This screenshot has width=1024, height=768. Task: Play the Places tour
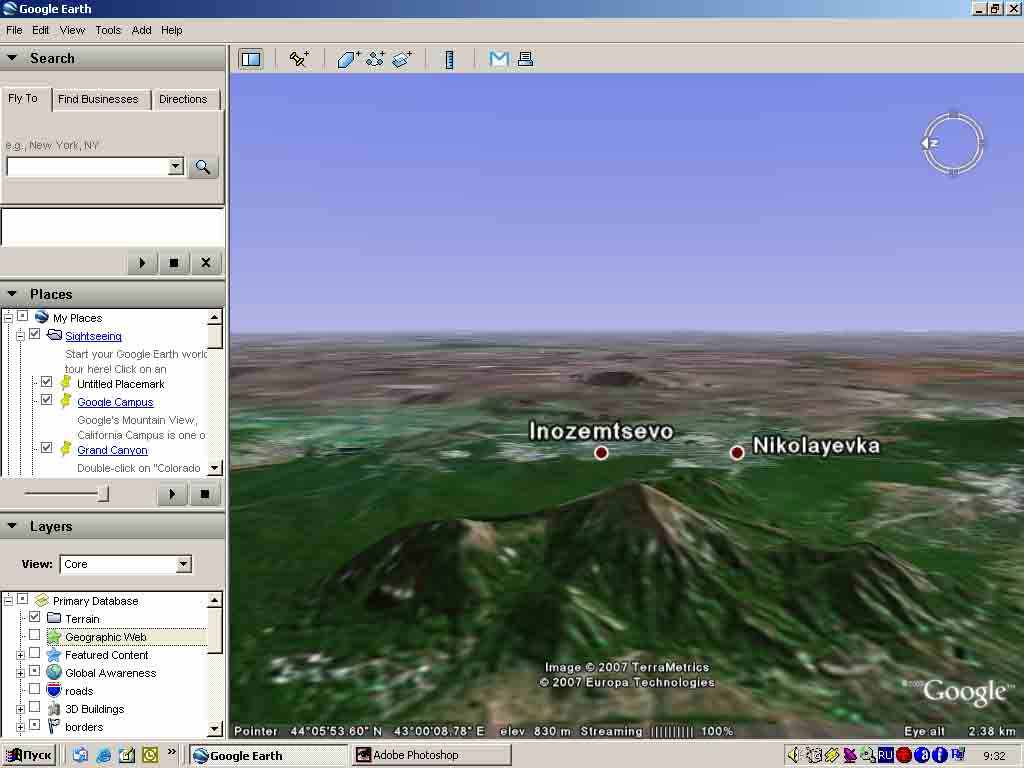(172, 494)
